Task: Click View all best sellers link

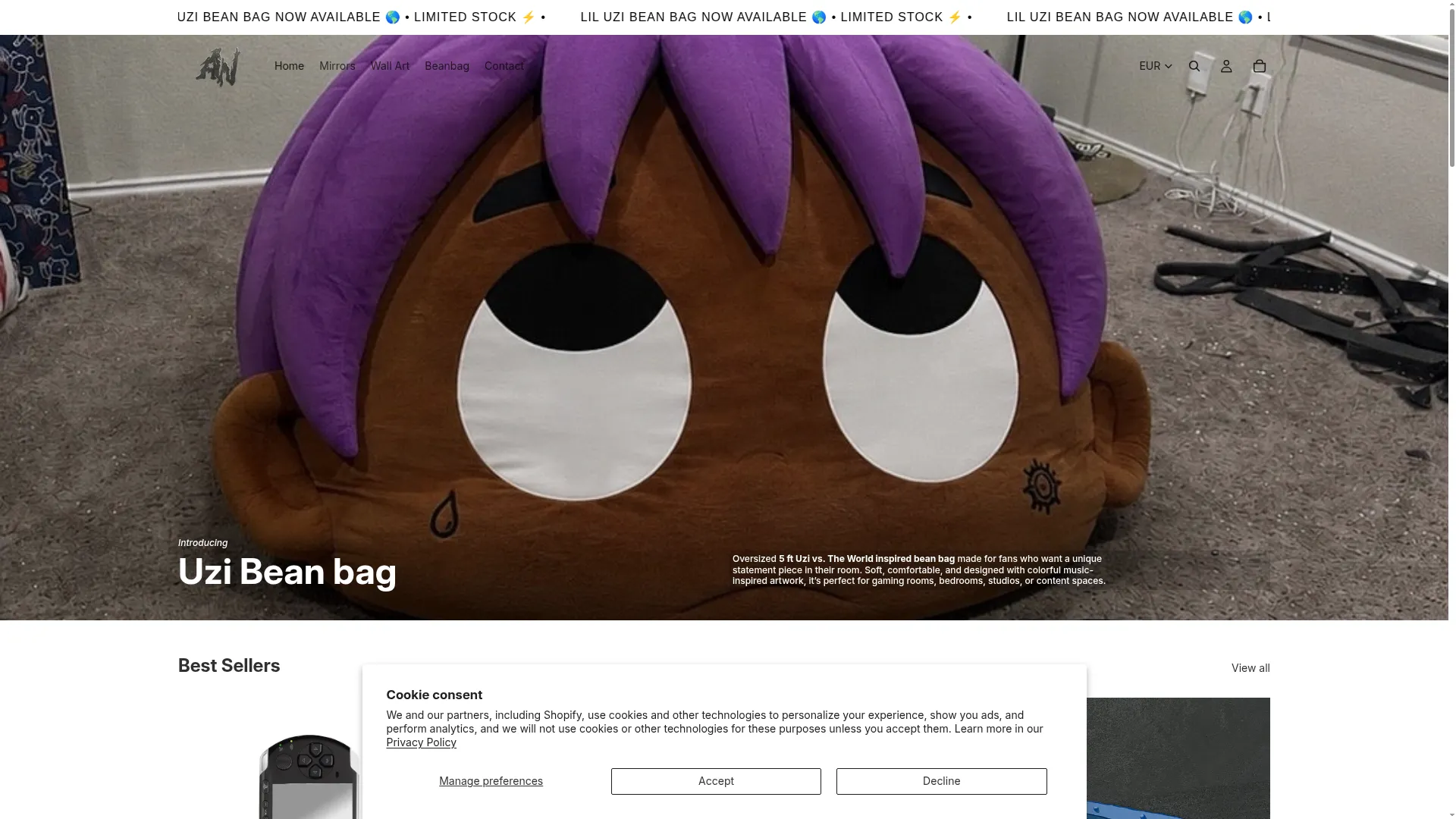Action: [x=1250, y=668]
